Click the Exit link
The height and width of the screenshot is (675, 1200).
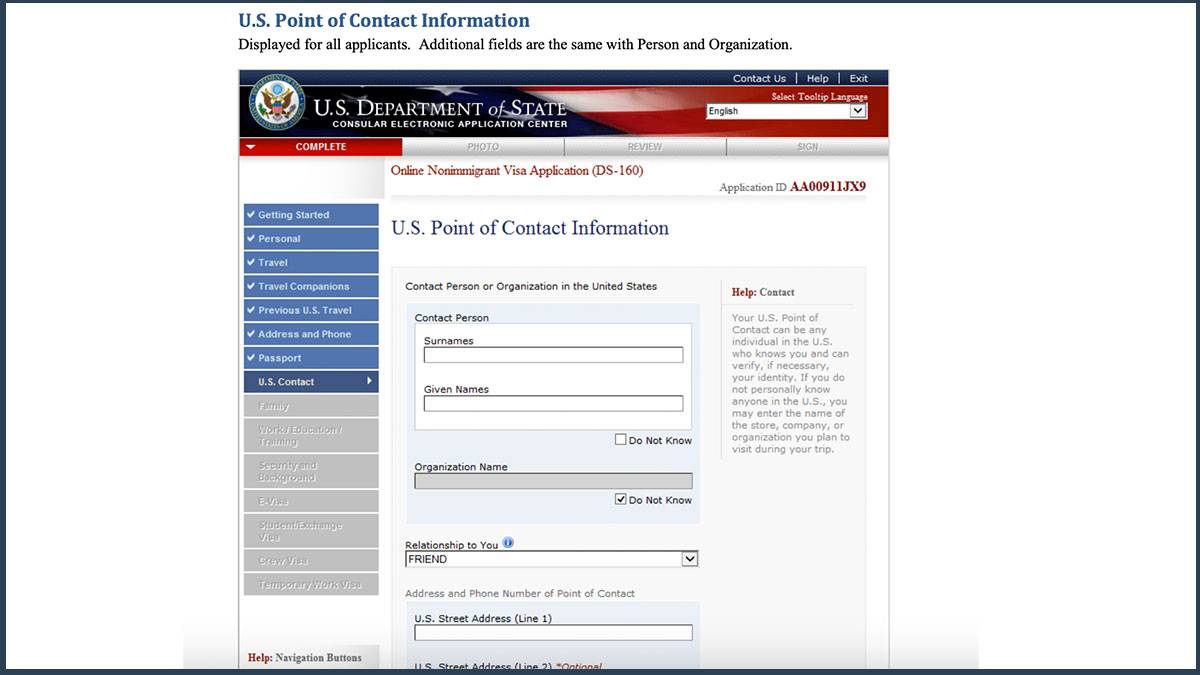858,78
